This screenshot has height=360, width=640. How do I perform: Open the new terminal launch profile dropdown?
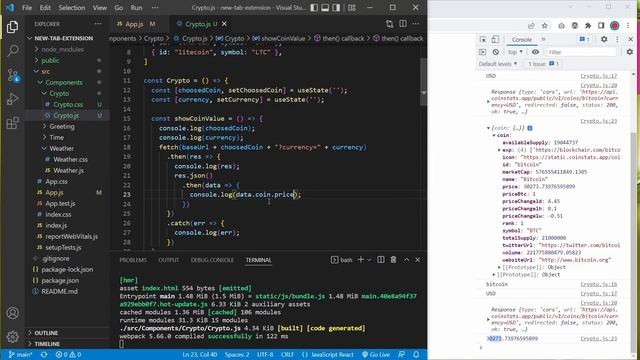[369, 260]
